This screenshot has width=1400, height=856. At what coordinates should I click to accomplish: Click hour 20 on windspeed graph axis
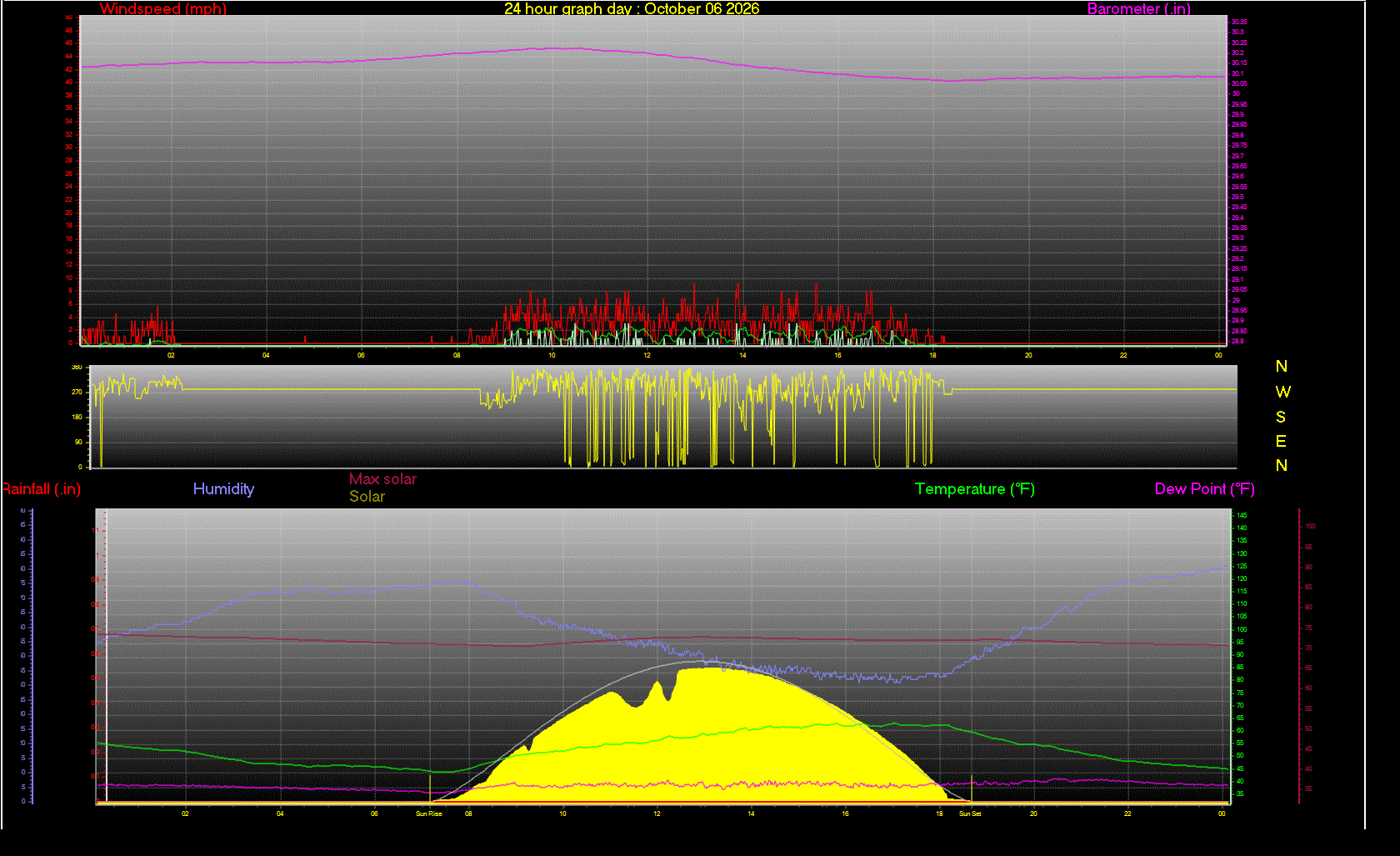(x=1028, y=355)
